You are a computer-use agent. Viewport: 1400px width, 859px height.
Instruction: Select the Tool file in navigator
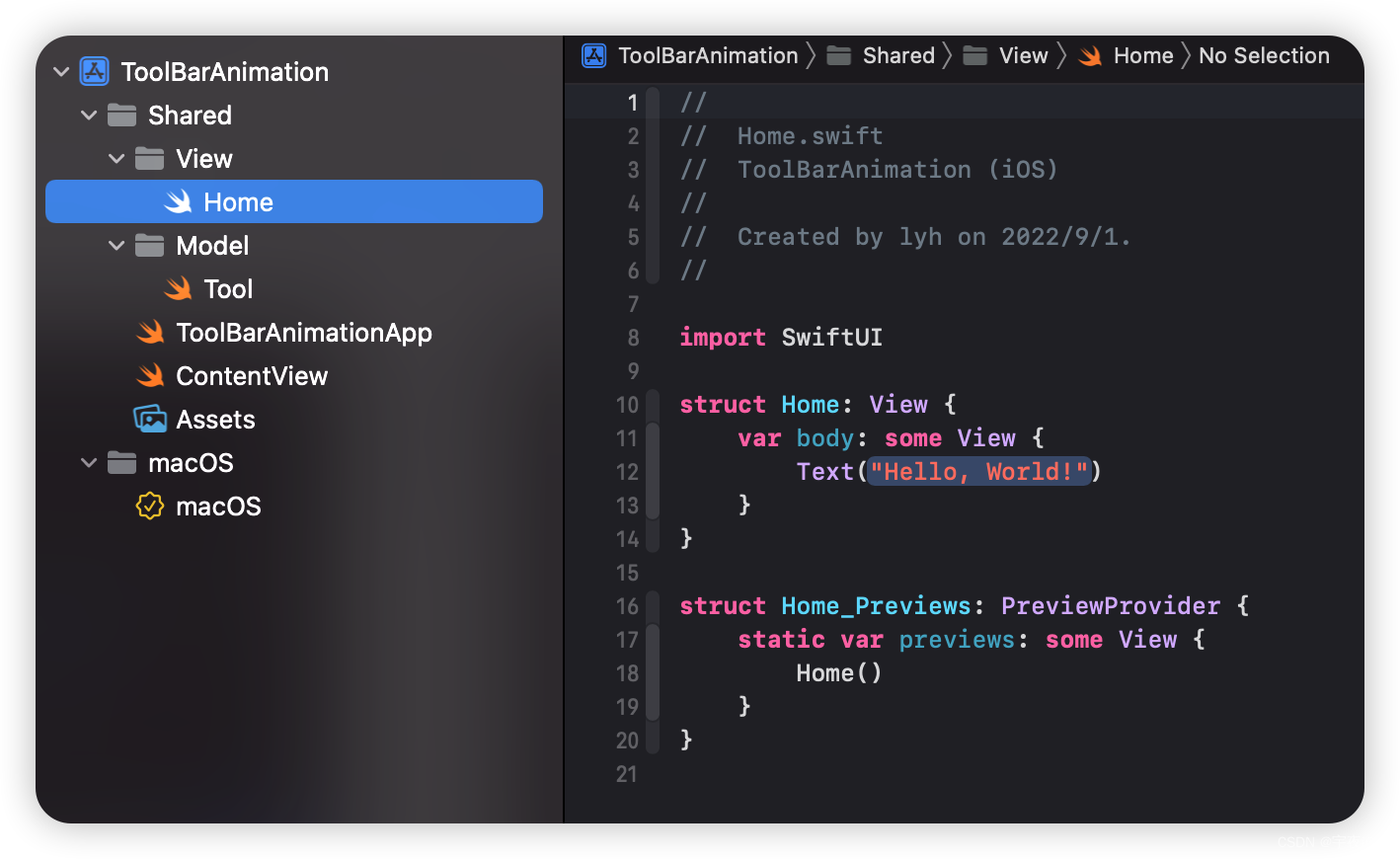tap(228, 289)
